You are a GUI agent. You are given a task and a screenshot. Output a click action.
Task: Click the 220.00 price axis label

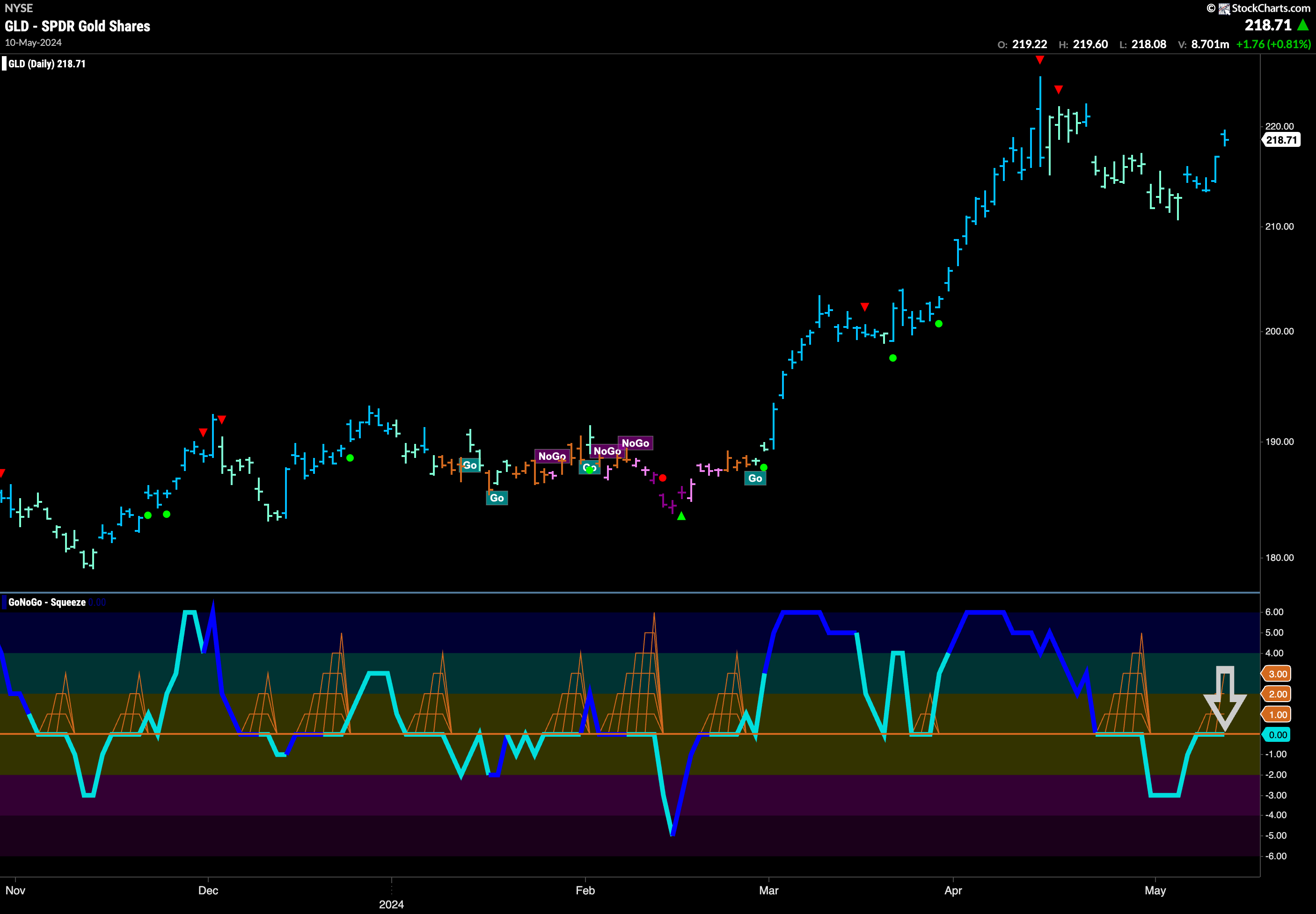tap(1279, 126)
